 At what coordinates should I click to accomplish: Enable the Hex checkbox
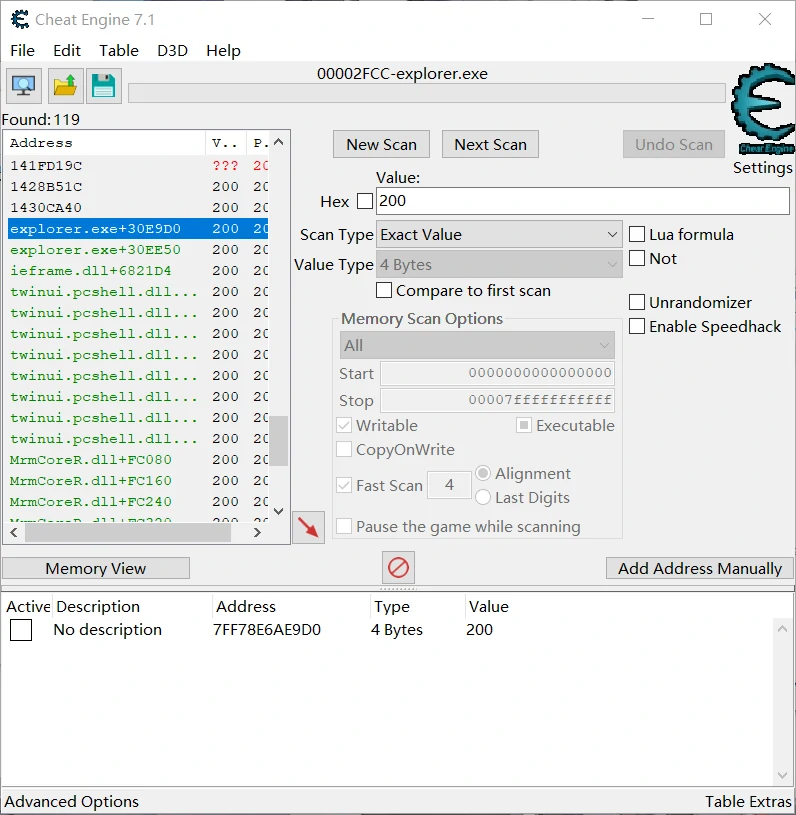pos(365,202)
